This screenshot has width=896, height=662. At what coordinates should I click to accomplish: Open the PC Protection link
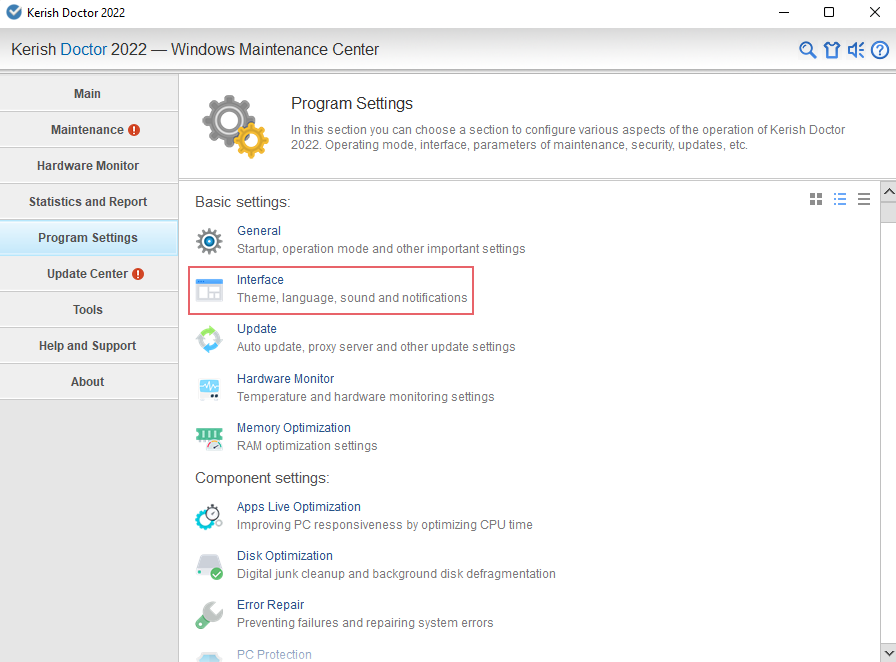pos(274,655)
